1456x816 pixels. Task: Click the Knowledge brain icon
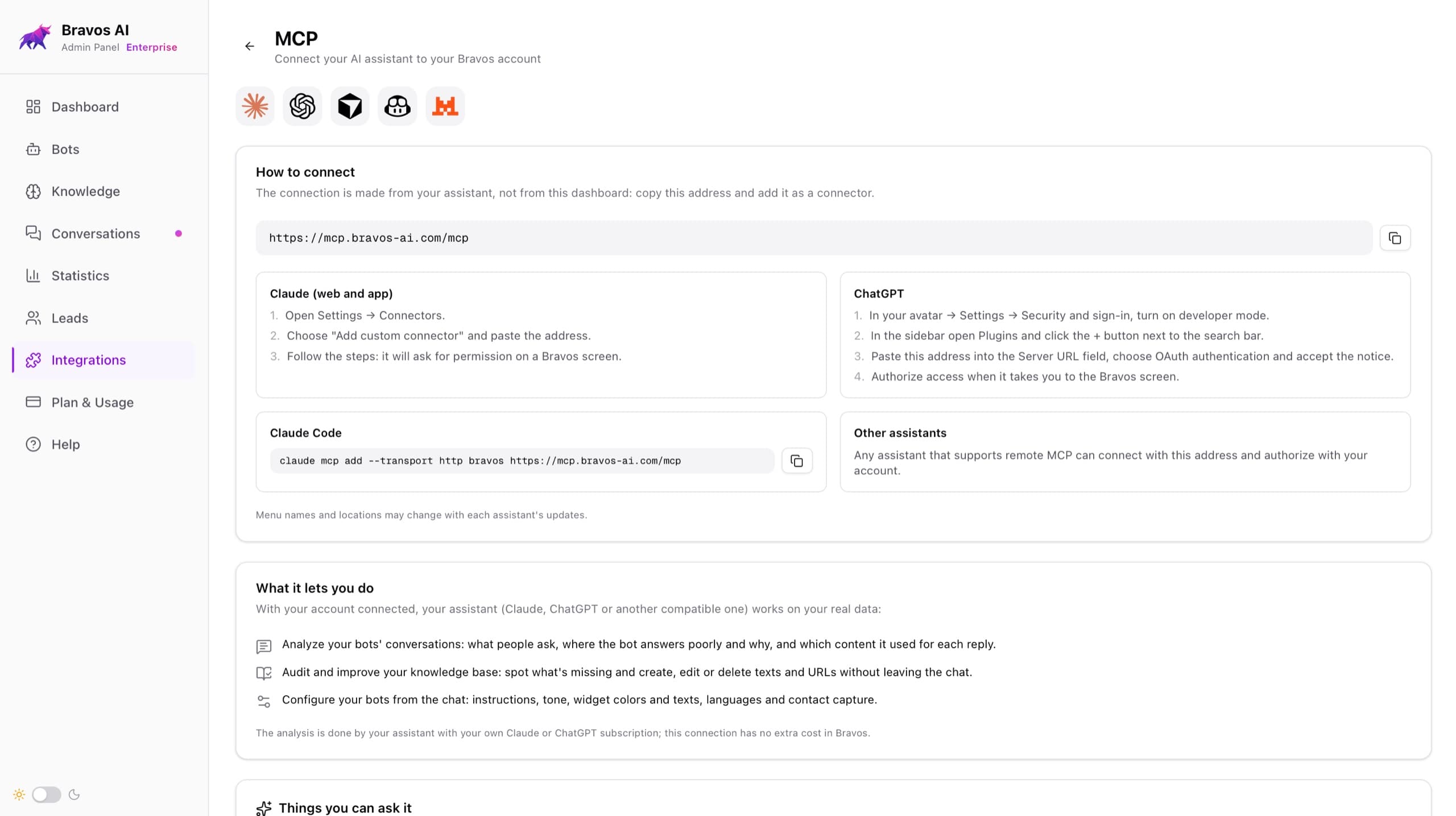(33, 192)
